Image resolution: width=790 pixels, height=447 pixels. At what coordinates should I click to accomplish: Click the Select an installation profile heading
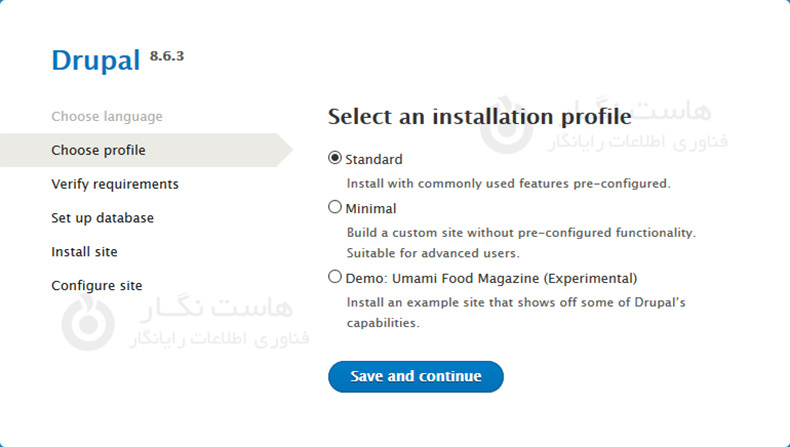(x=479, y=116)
